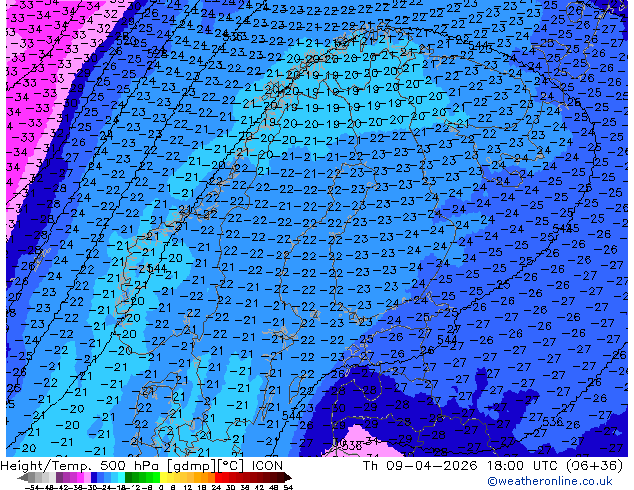The height and width of the screenshot is (490, 634).
Task: Click the dark maroon right arrow of color scale
Action: click(x=288, y=478)
